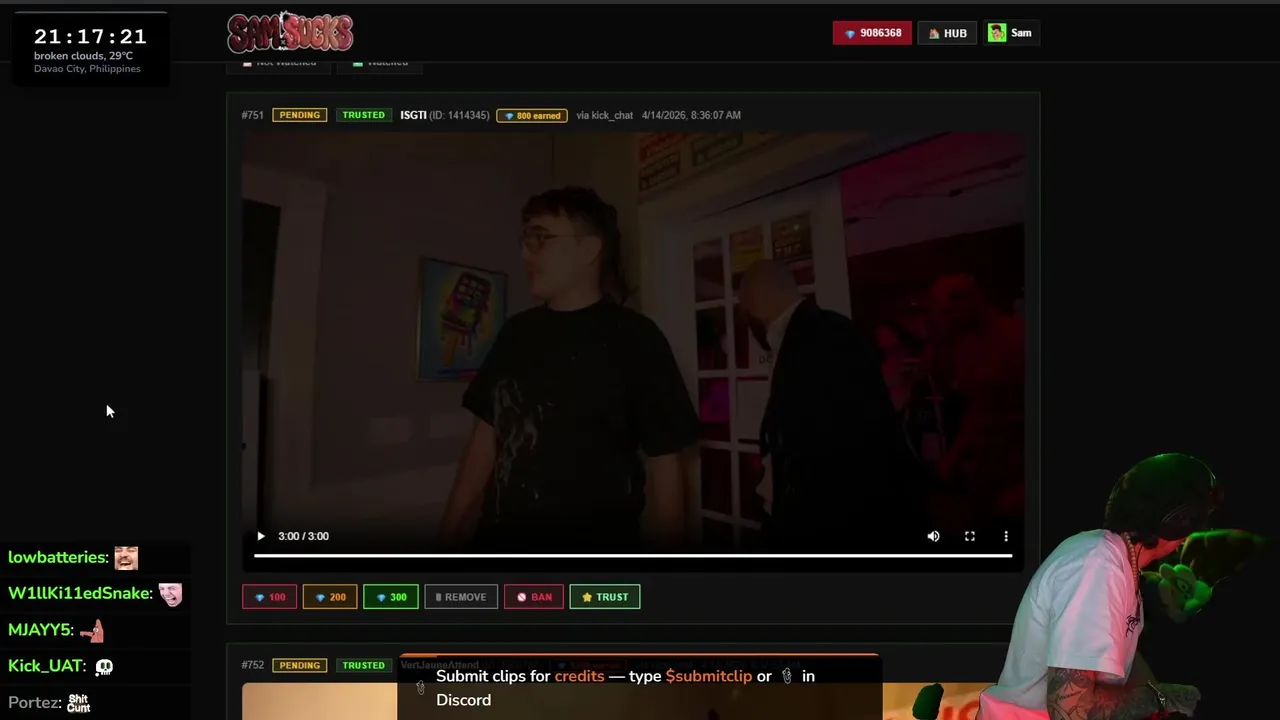Click the TRUSTED badge on clip #752
Image resolution: width=1280 pixels, height=720 pixels.
tap(364, 665)
